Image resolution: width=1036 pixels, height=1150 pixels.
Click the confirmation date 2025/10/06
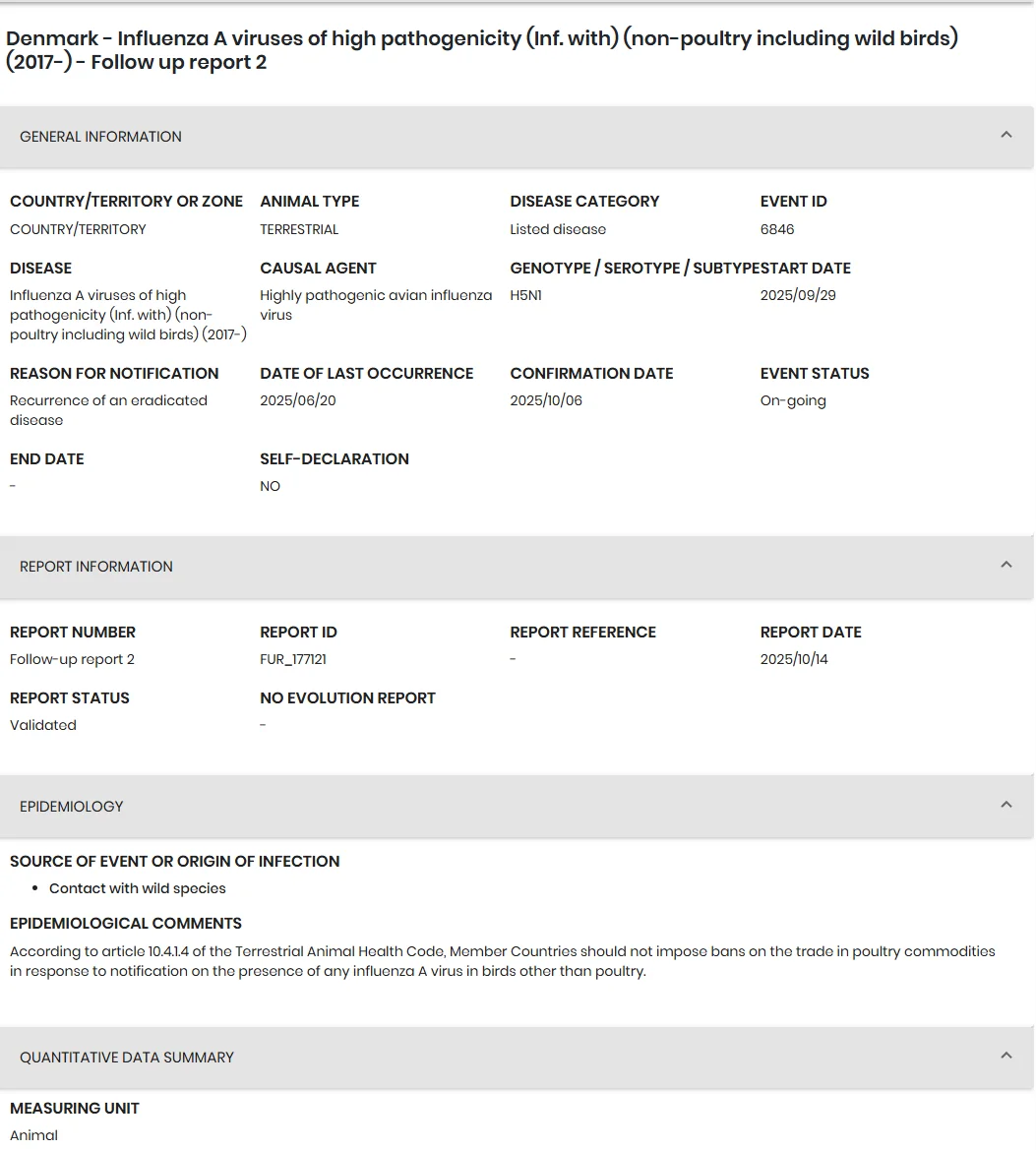tap(546, 401)
